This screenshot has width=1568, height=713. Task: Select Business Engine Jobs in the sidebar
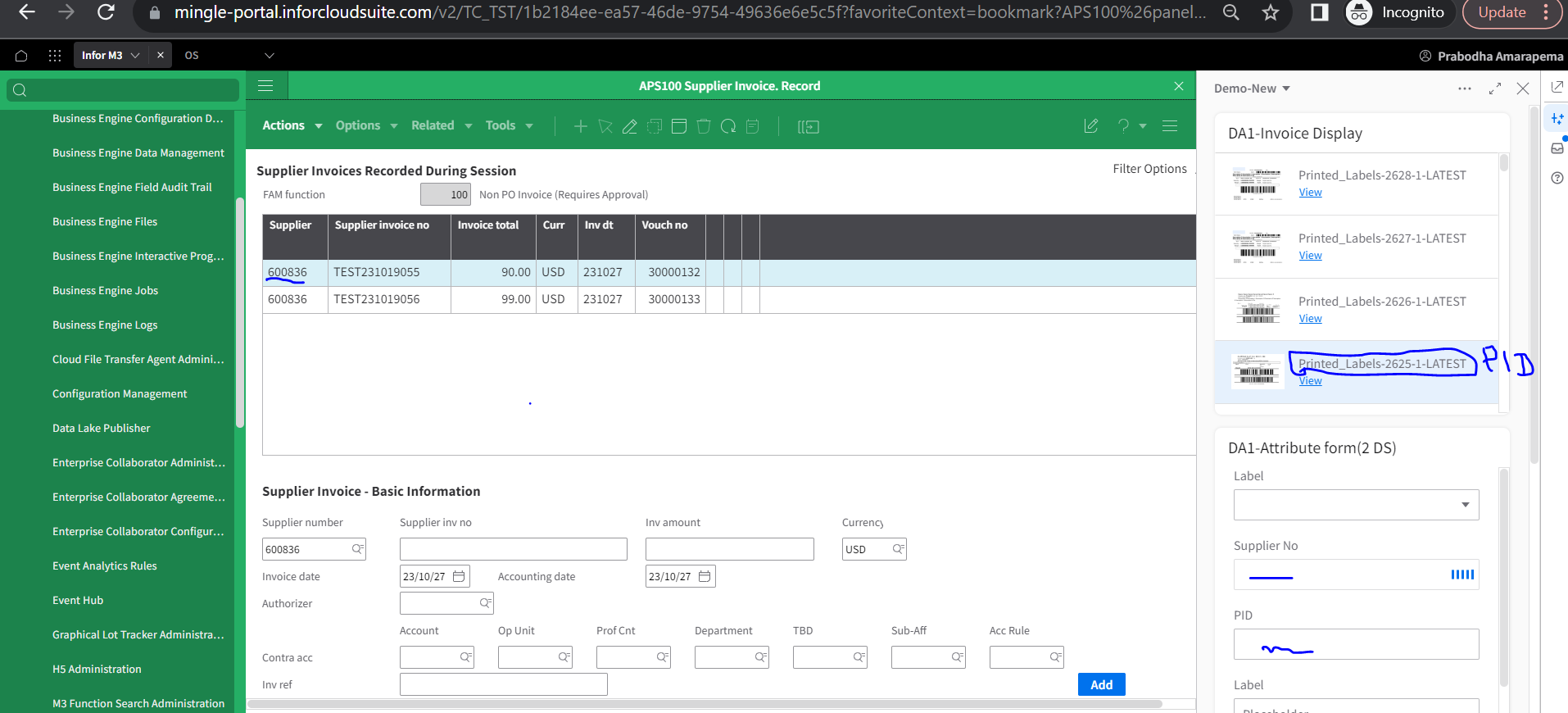(105, 291)
